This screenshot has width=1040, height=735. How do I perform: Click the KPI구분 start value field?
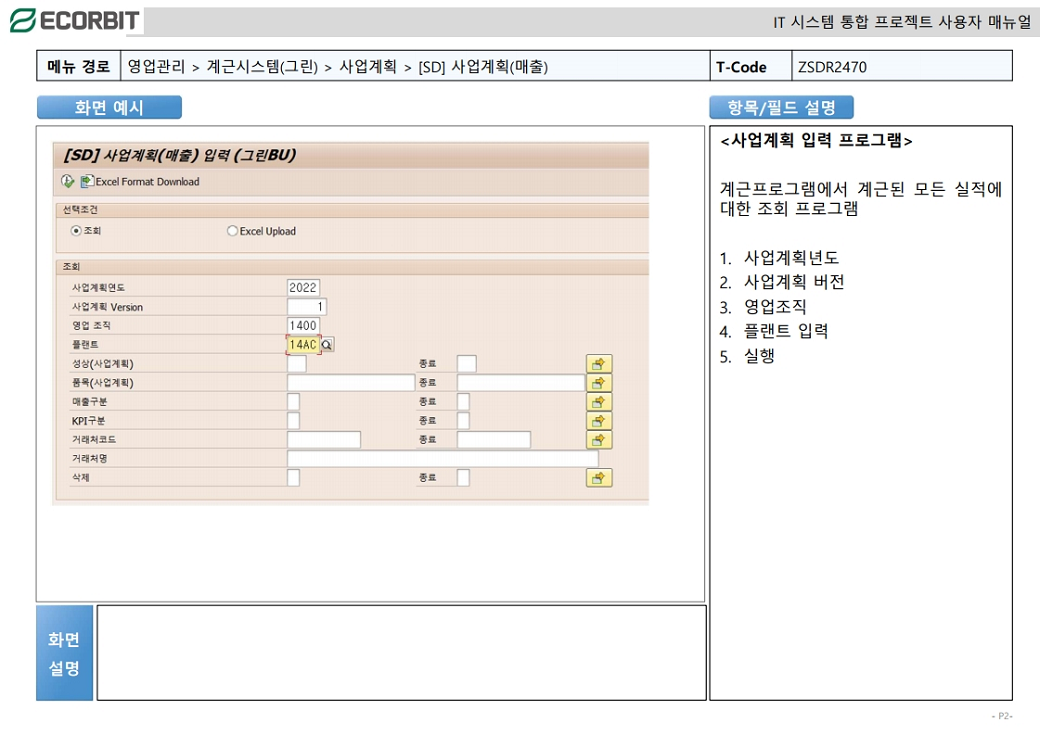(x=293, y=421)
